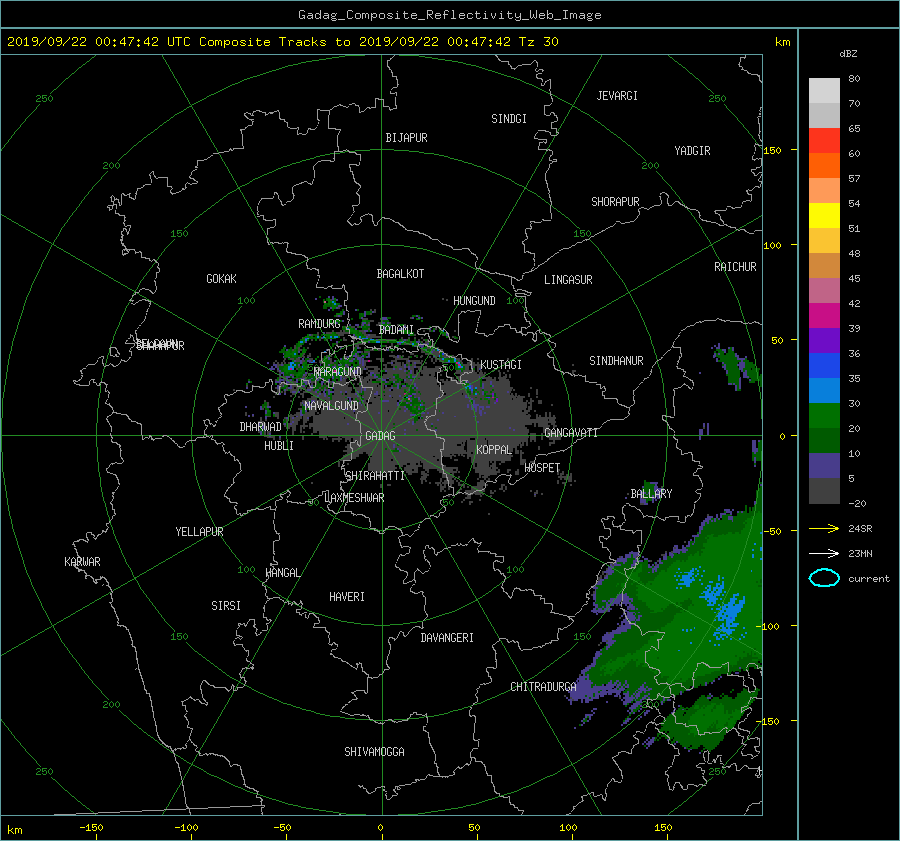Click the white 23MN arrow legend icon
The width and height of the screenshot is (900, 841).
824,553
